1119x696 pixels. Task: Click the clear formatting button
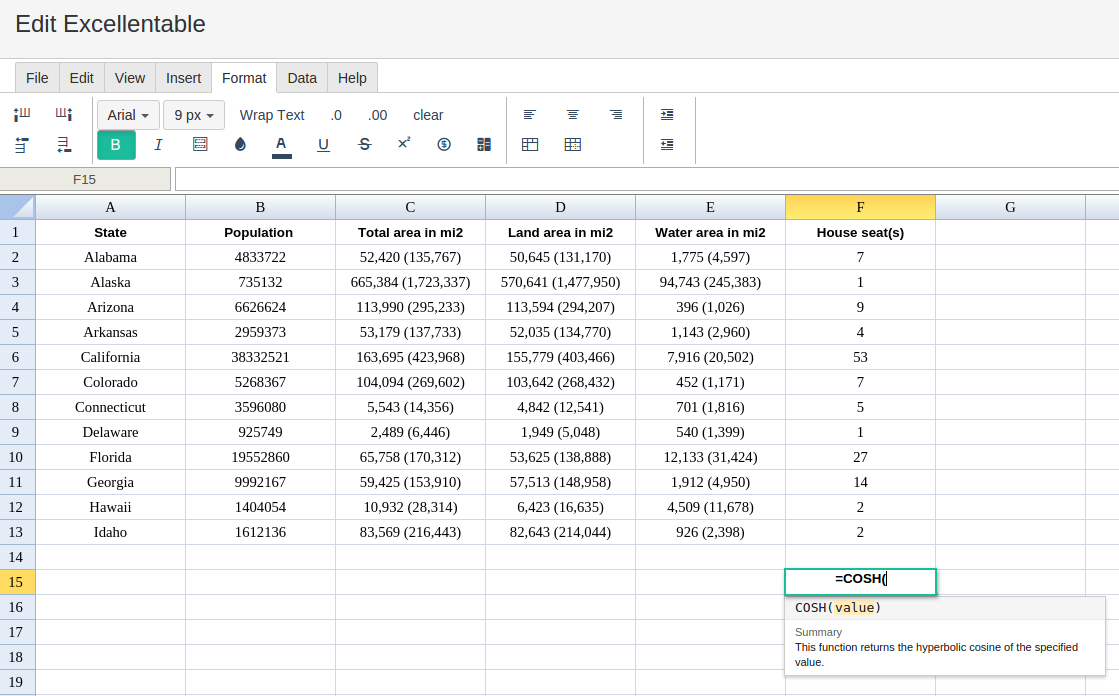[x=428, y=115]
